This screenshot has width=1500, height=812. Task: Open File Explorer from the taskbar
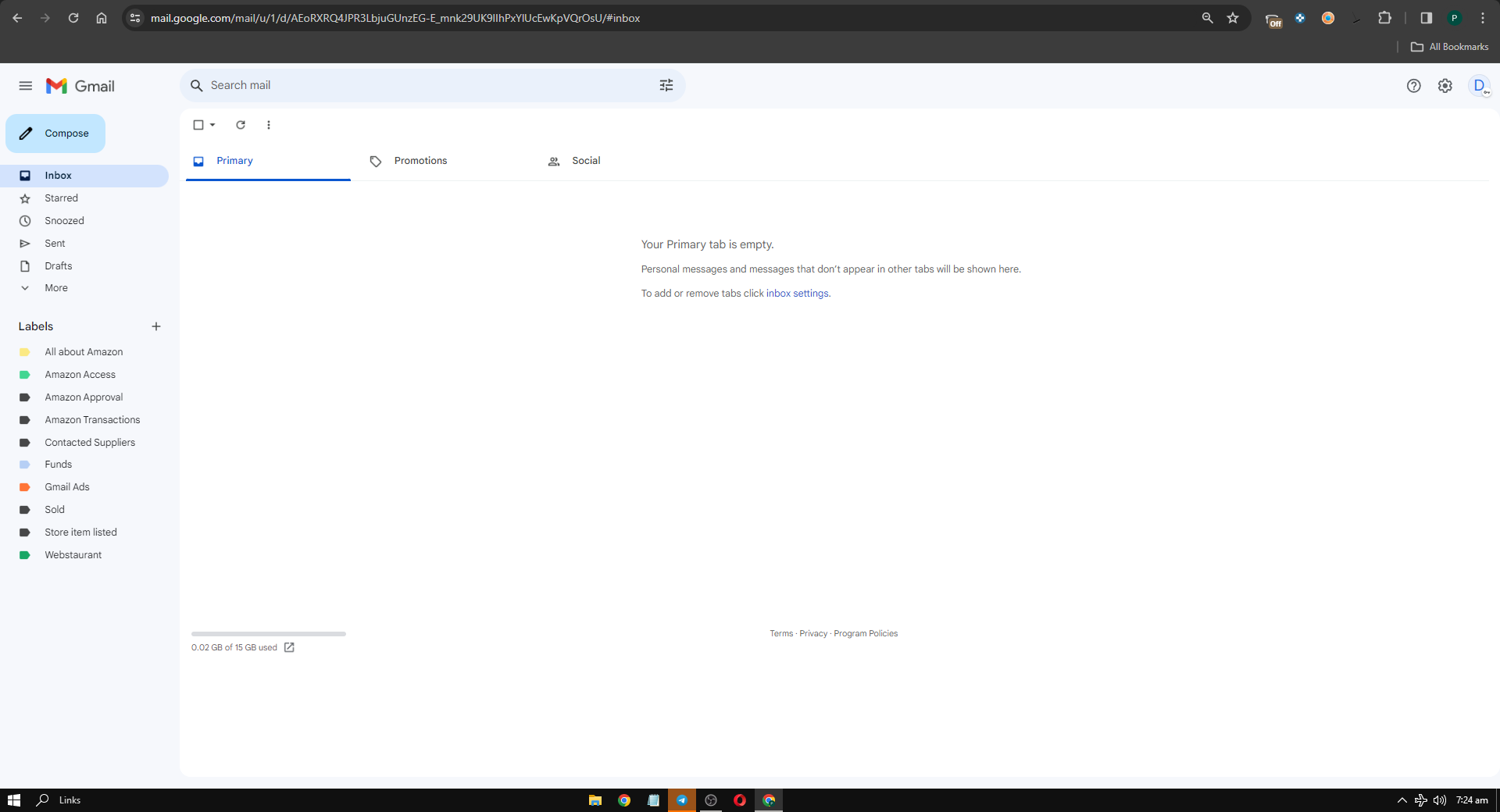pyautogui.click(x=595, y=800)
